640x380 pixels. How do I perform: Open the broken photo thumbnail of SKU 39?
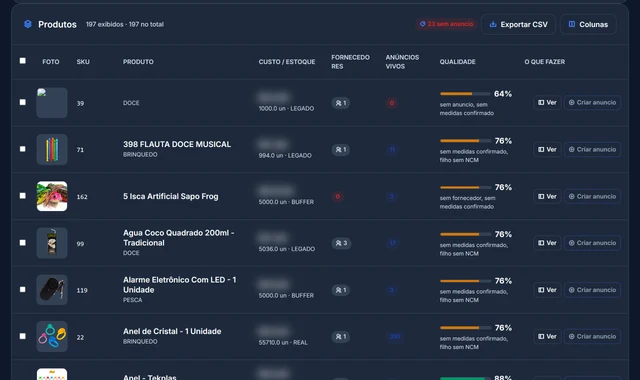point(52,103)
